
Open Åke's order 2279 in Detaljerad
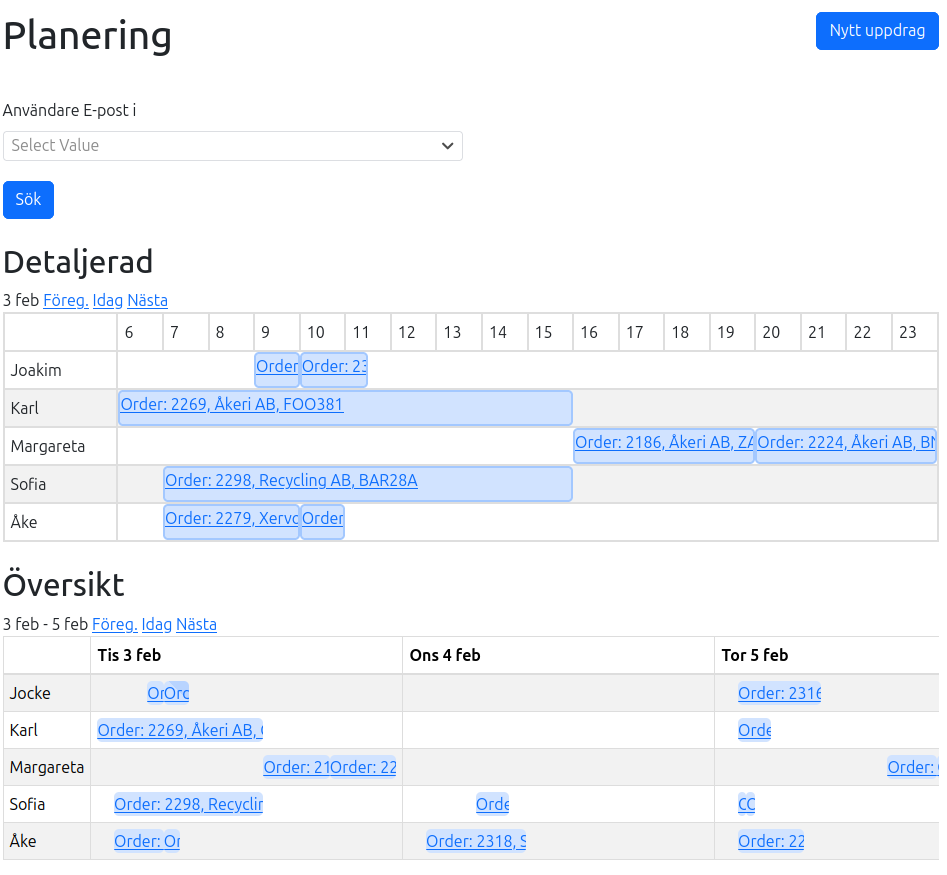click(x=231, y=519)
